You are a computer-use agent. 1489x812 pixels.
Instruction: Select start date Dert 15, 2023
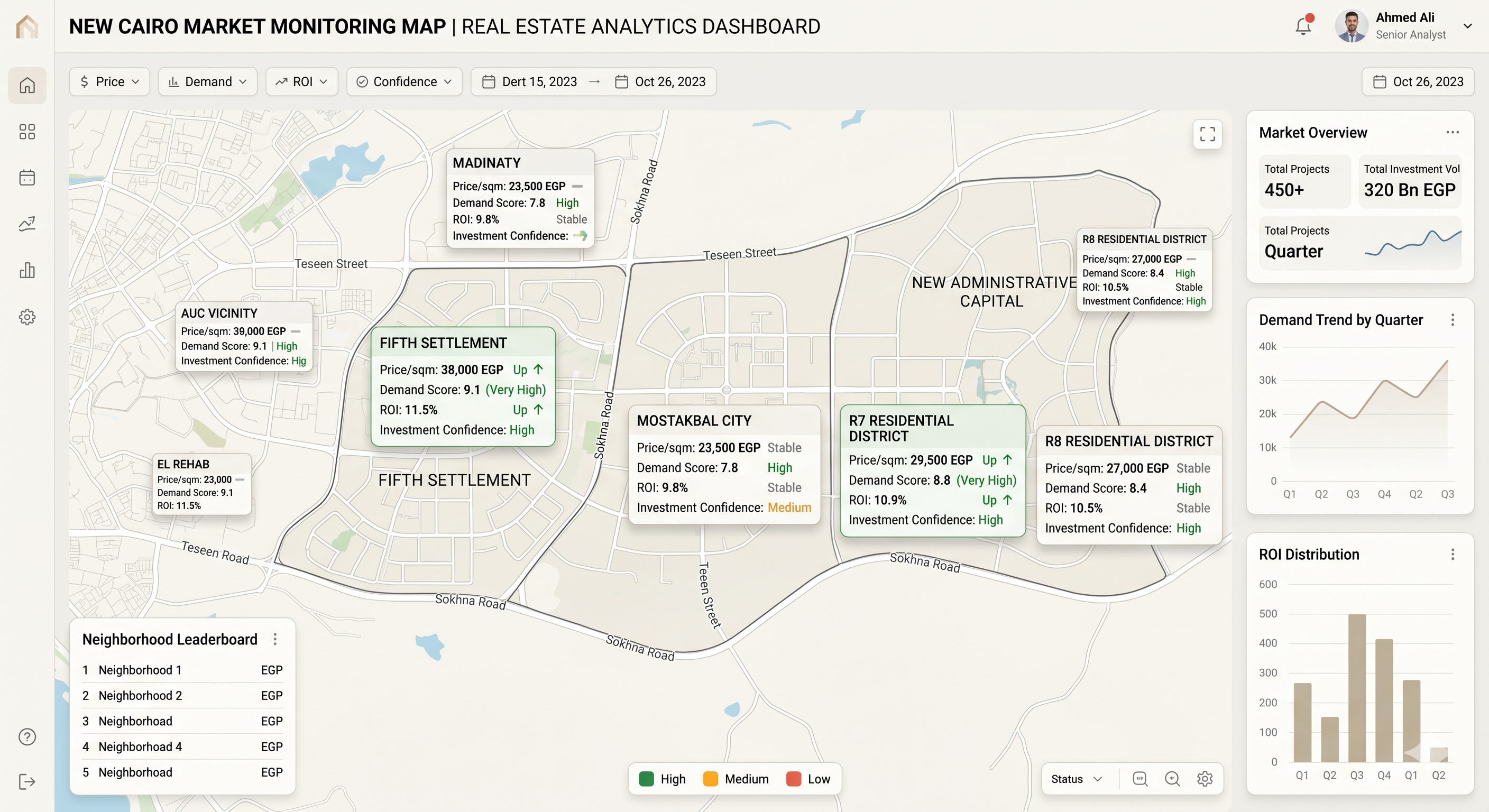pos(530,81)
